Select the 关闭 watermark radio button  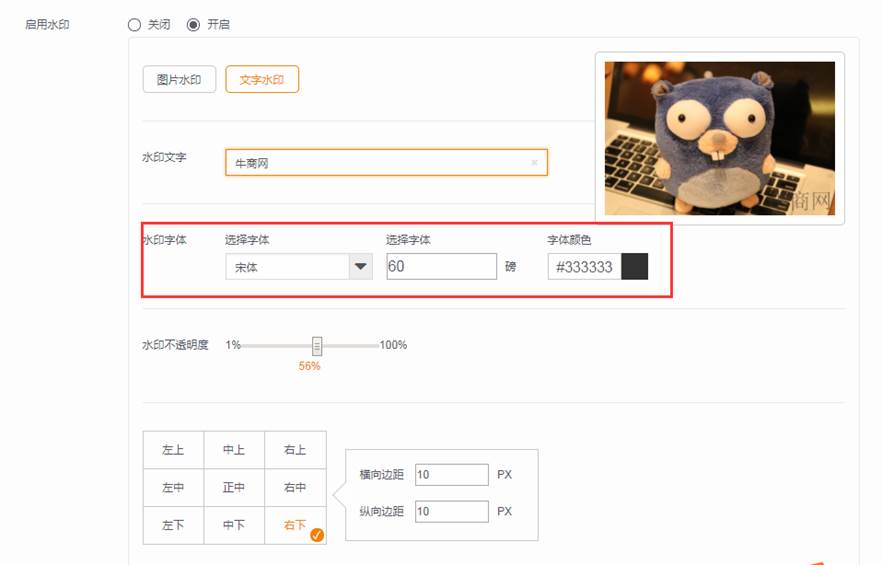click(134, 25)
